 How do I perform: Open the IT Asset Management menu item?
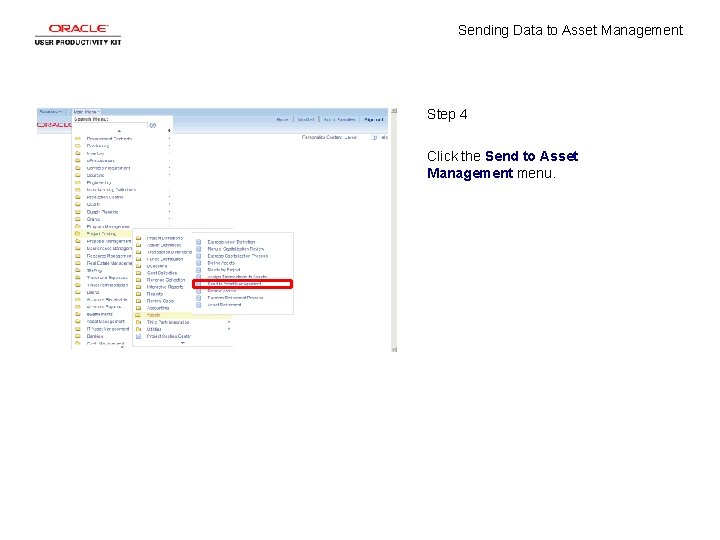pyautogui.click(x=108, y=329)
